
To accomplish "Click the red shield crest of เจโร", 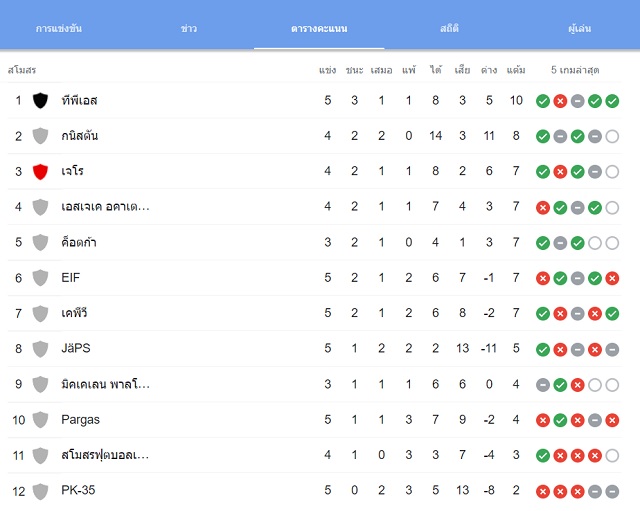I will point(40,171).
